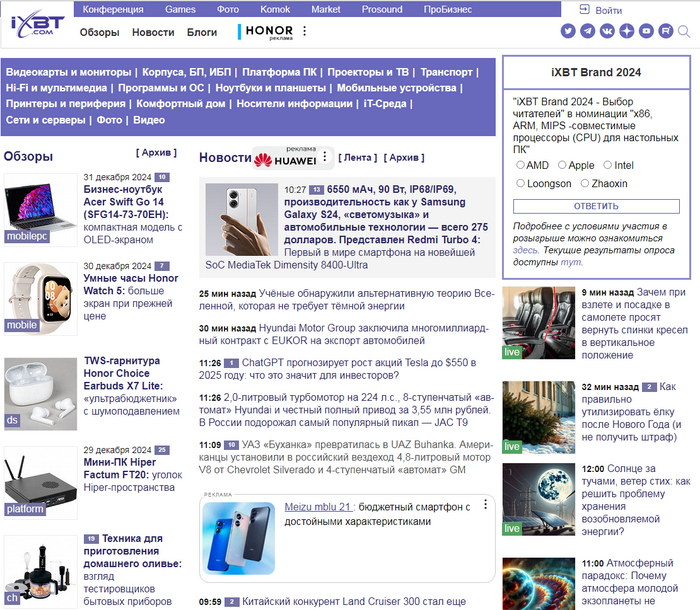Open the VK social icon
Image resolution: width=700 pixels, height=610 pixels.
coord(607,31)
